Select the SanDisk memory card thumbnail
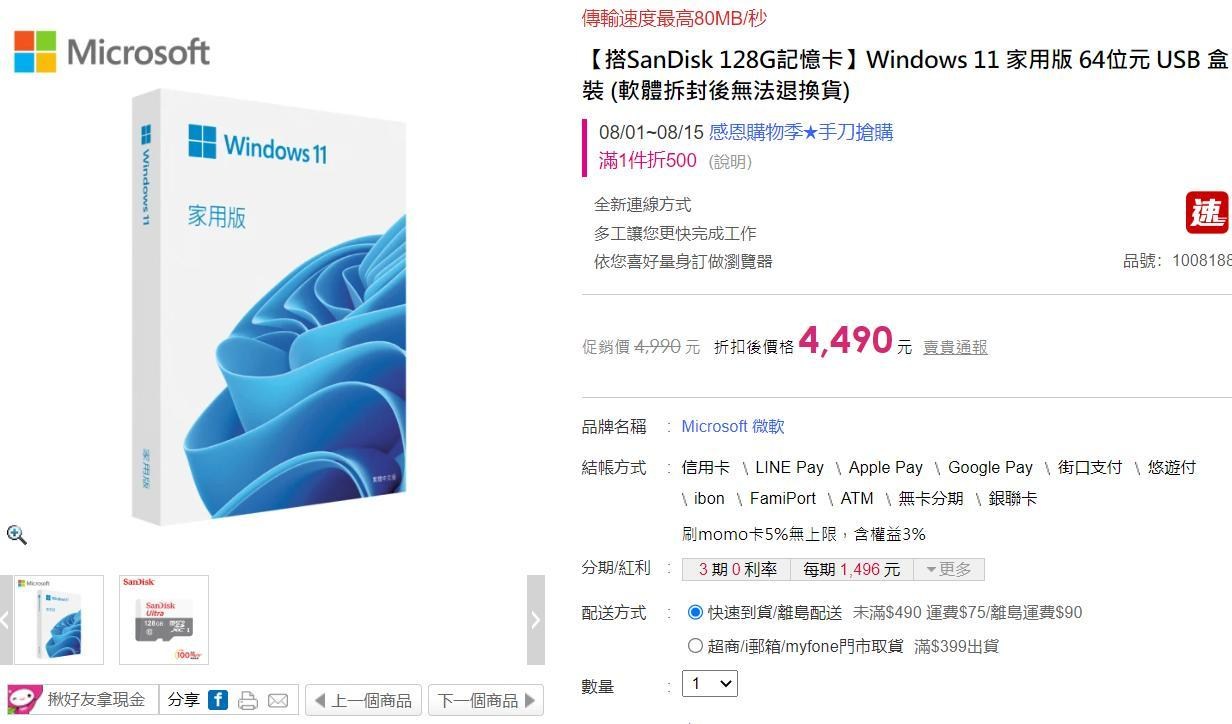This screenshot has height=724, width=1232. tap(163, 618)
